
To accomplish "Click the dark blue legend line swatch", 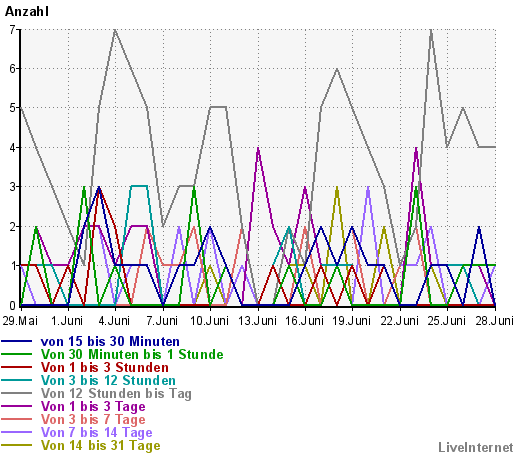I will [17, 341].
